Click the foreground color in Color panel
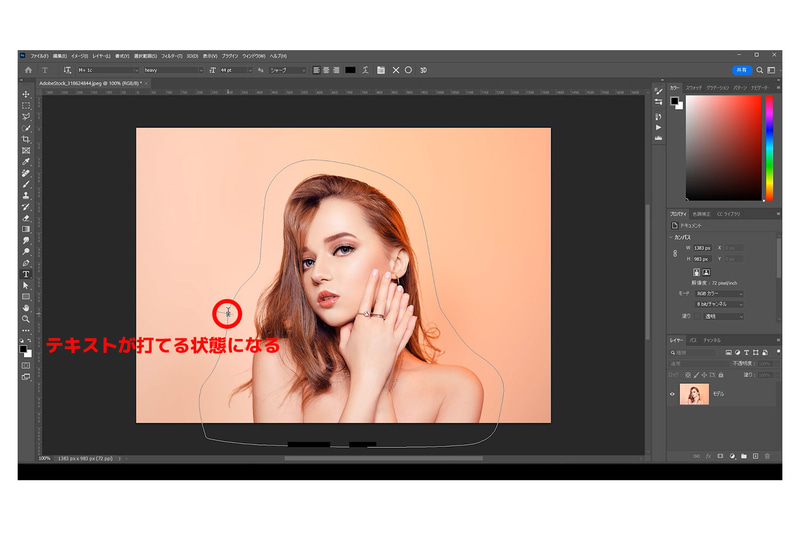Viewport: 800px width, 533px height. 674,100
